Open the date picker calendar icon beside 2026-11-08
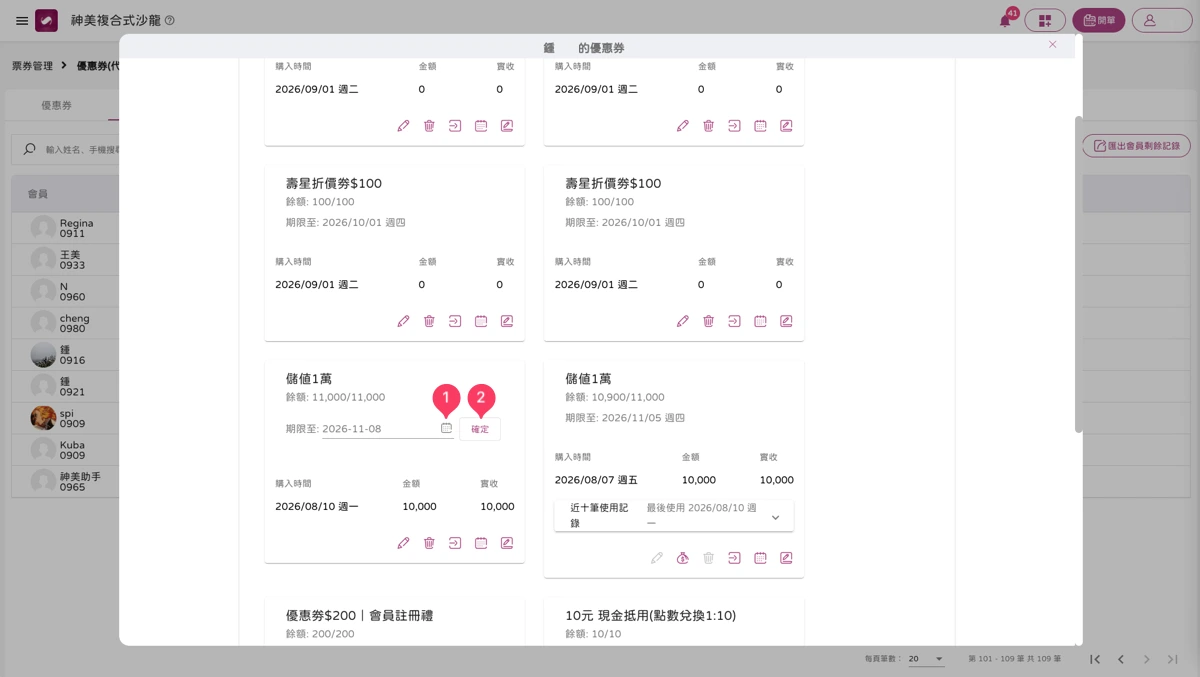The height and width of the screenshot is (677, 1200). (x=447, y=428)
